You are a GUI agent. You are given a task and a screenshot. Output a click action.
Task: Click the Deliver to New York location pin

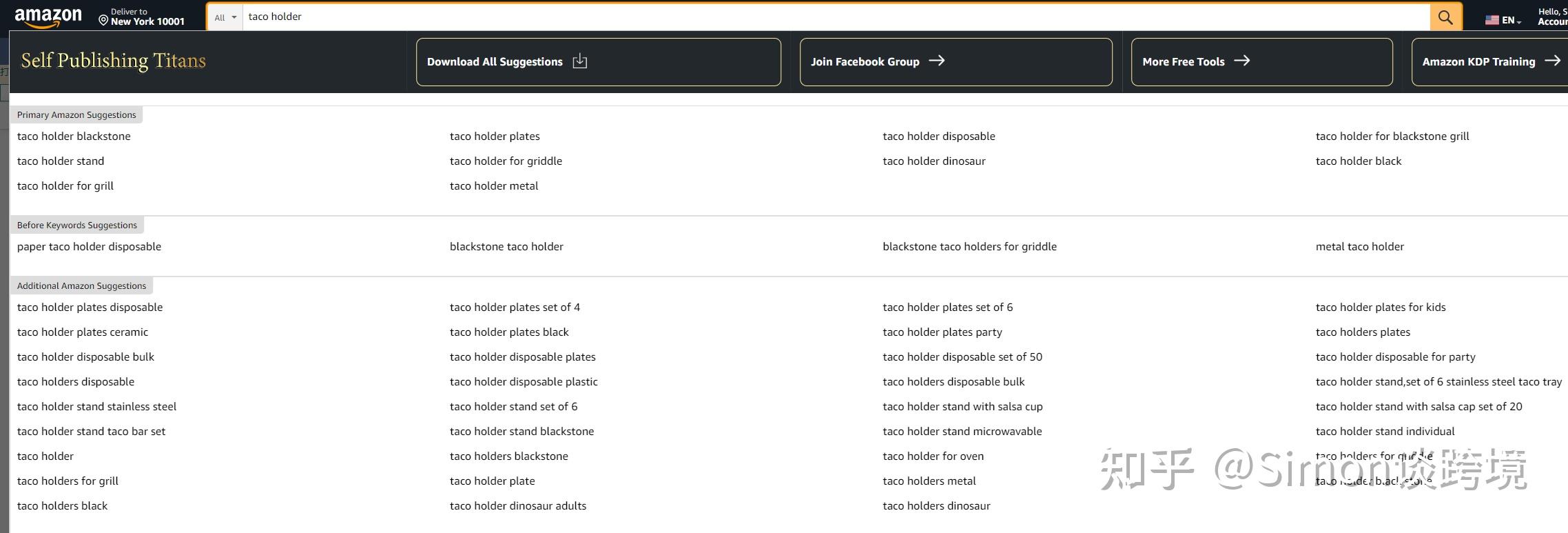pos(103,21)
